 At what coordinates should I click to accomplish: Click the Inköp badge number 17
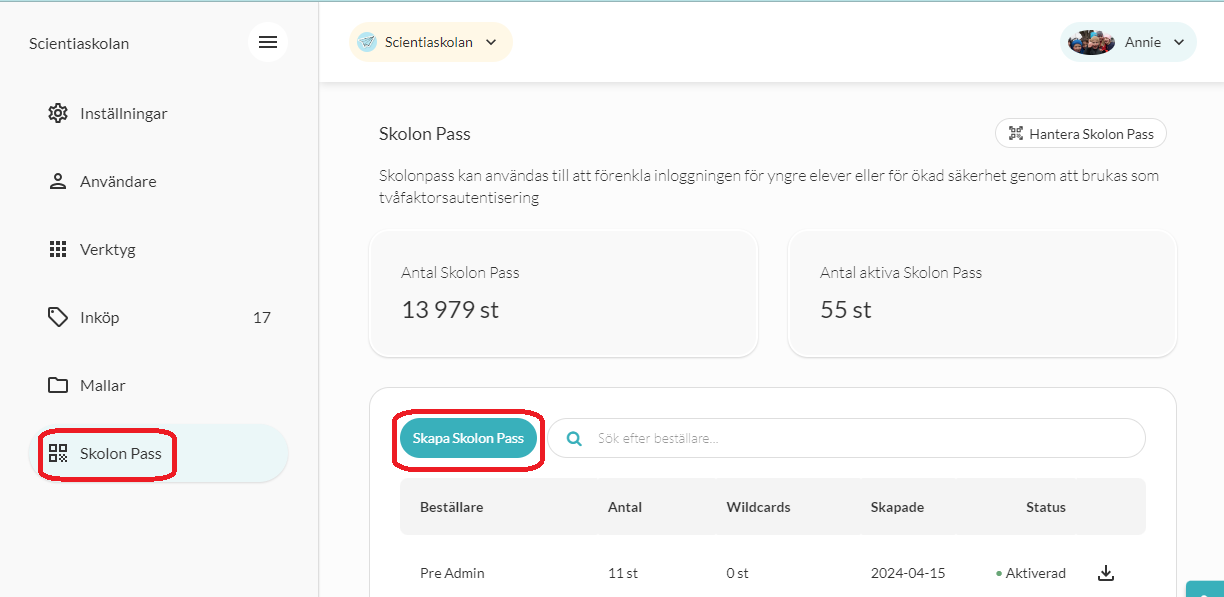(x=262, y=317)
